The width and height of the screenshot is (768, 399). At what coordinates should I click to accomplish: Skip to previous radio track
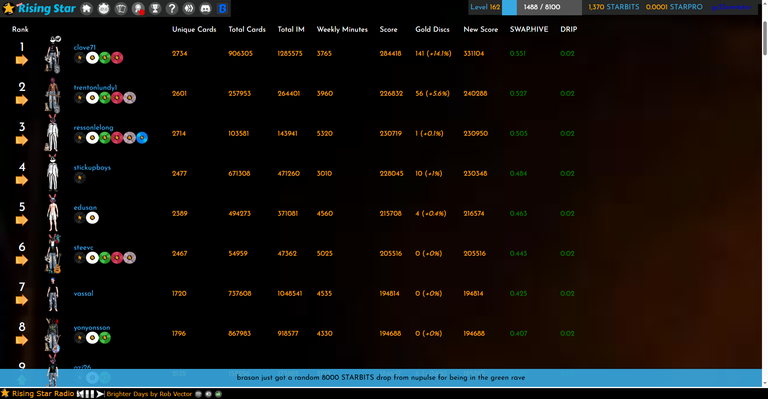80,394
